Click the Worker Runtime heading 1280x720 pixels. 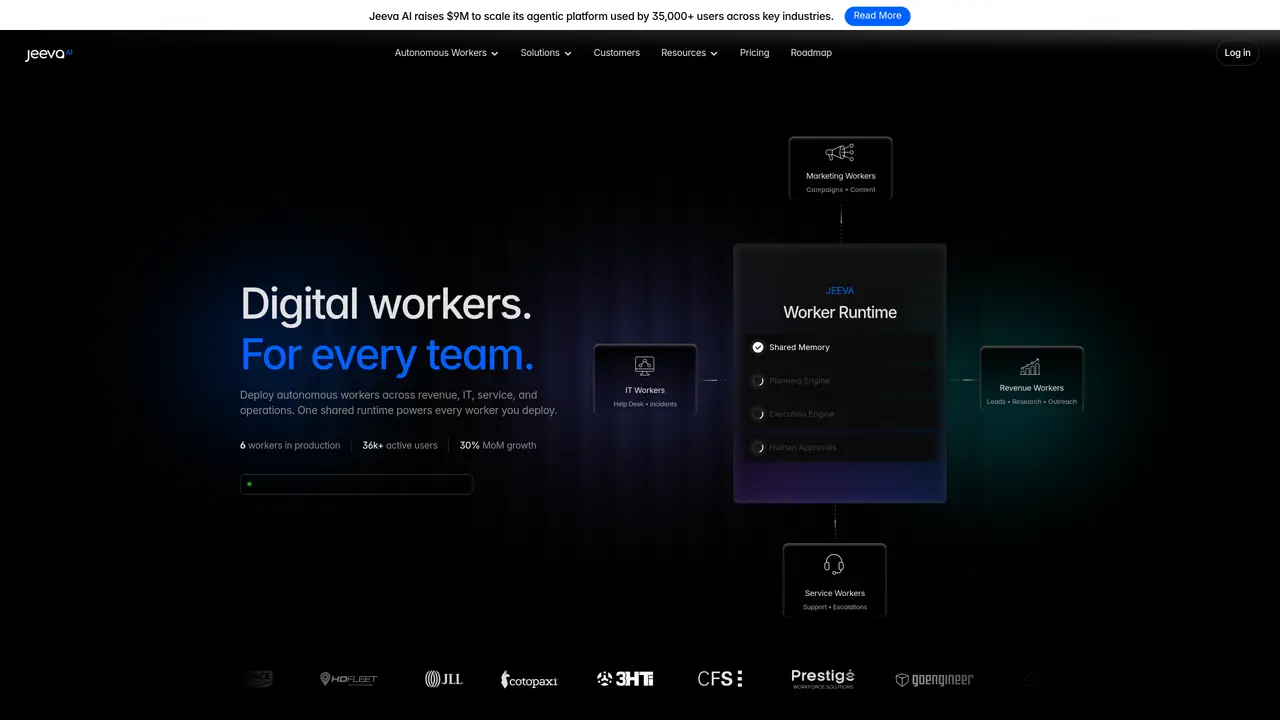[x=840, y=312]
